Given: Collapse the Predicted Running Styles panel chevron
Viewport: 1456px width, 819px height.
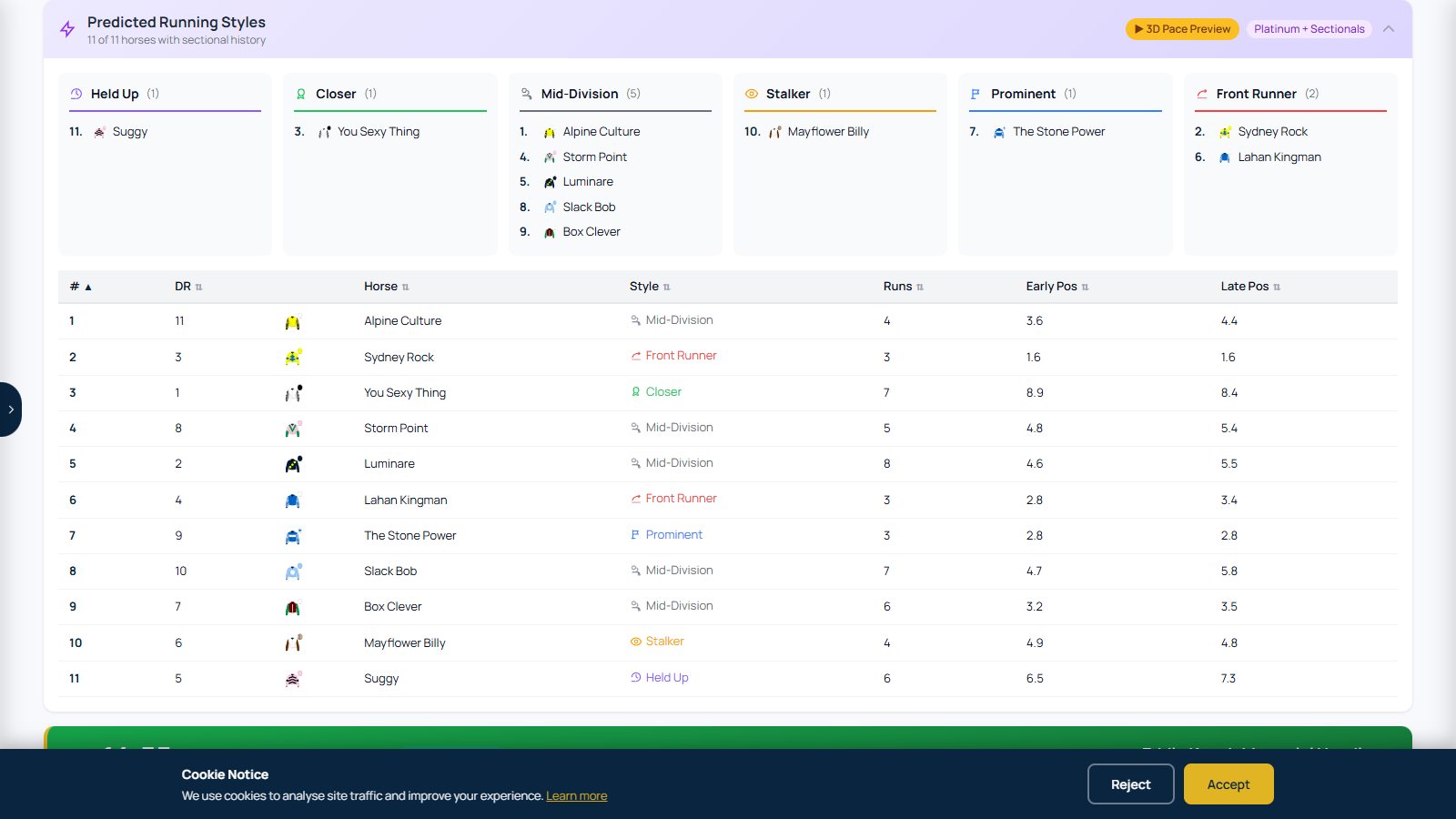Looking at the screenshot, I should pyautogui.click(x=1389, y=29).
